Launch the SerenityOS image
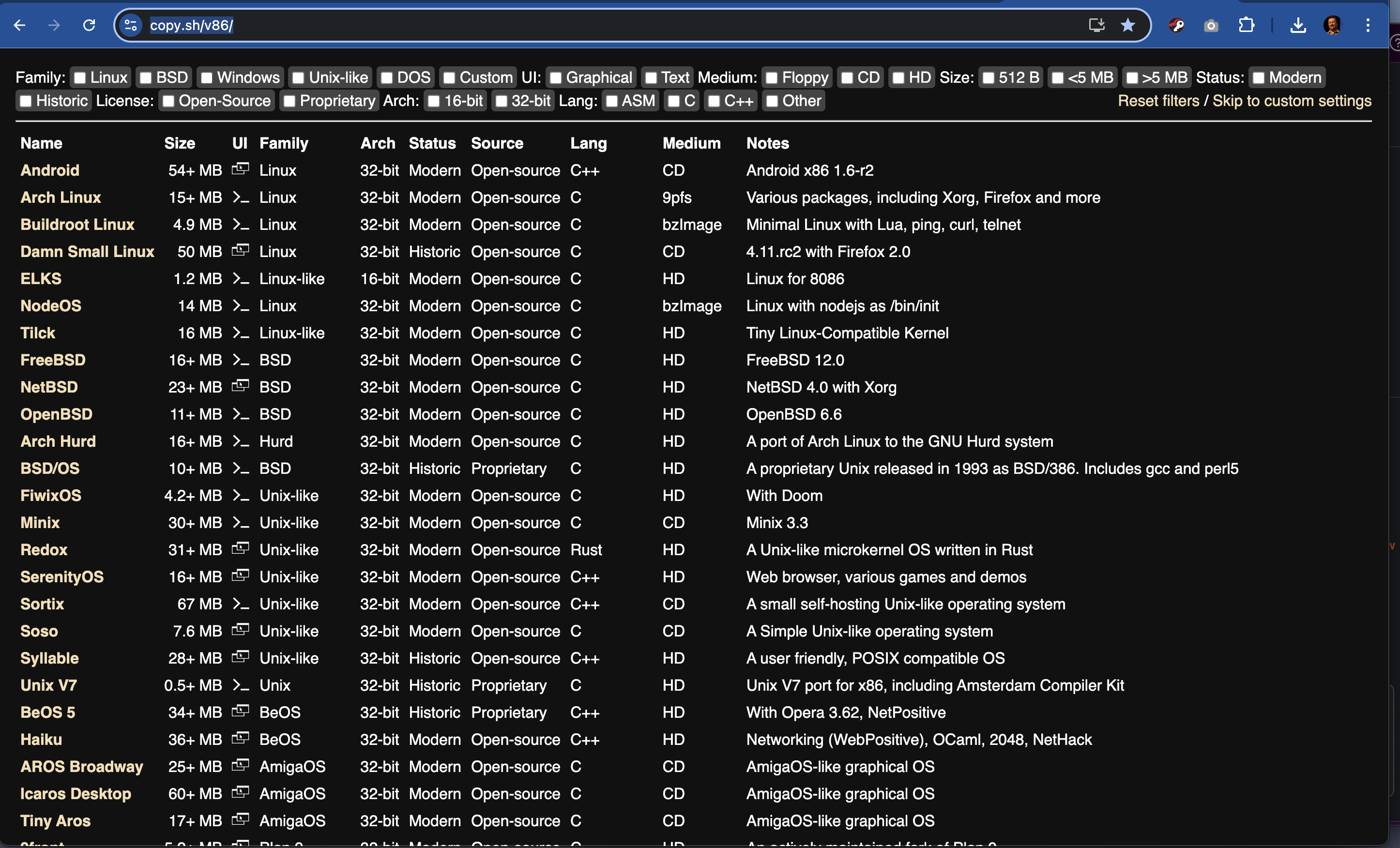This screenshot has width=1400, height=848. tap(62, 577)
